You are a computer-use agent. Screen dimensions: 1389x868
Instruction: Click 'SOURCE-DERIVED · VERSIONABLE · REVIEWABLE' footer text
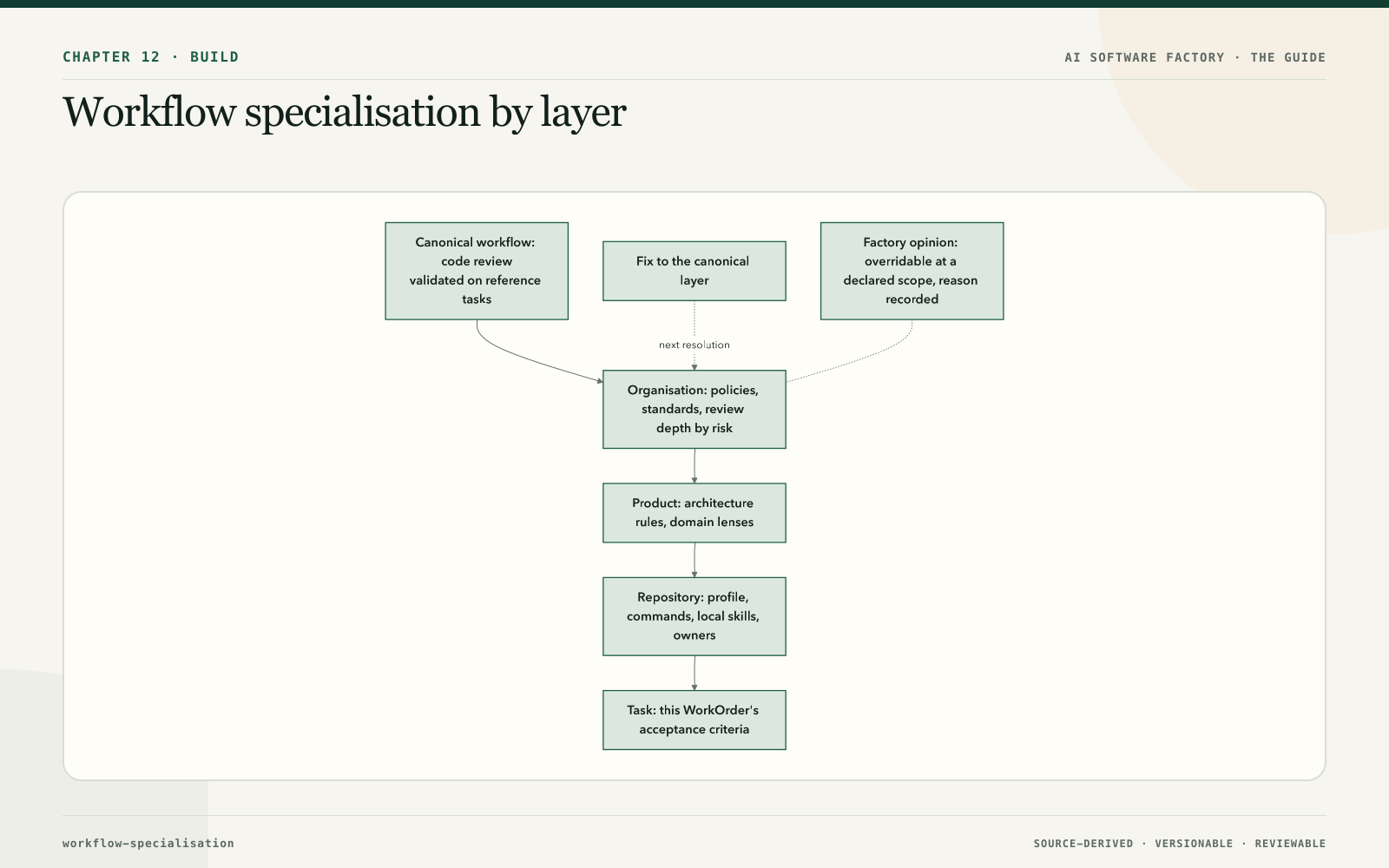(x=1180, y=844)
